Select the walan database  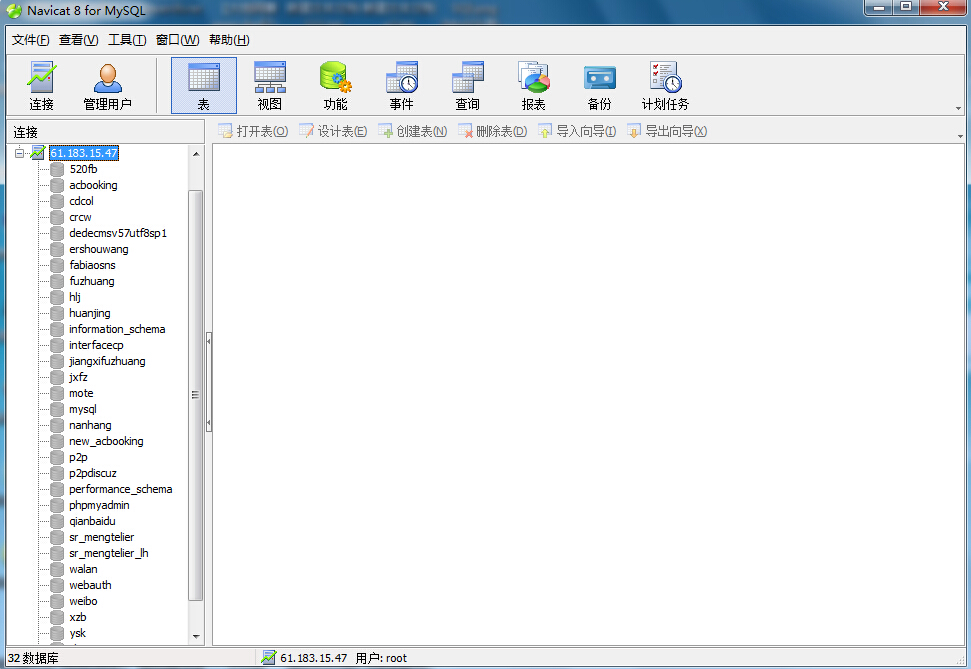[84, 569]
